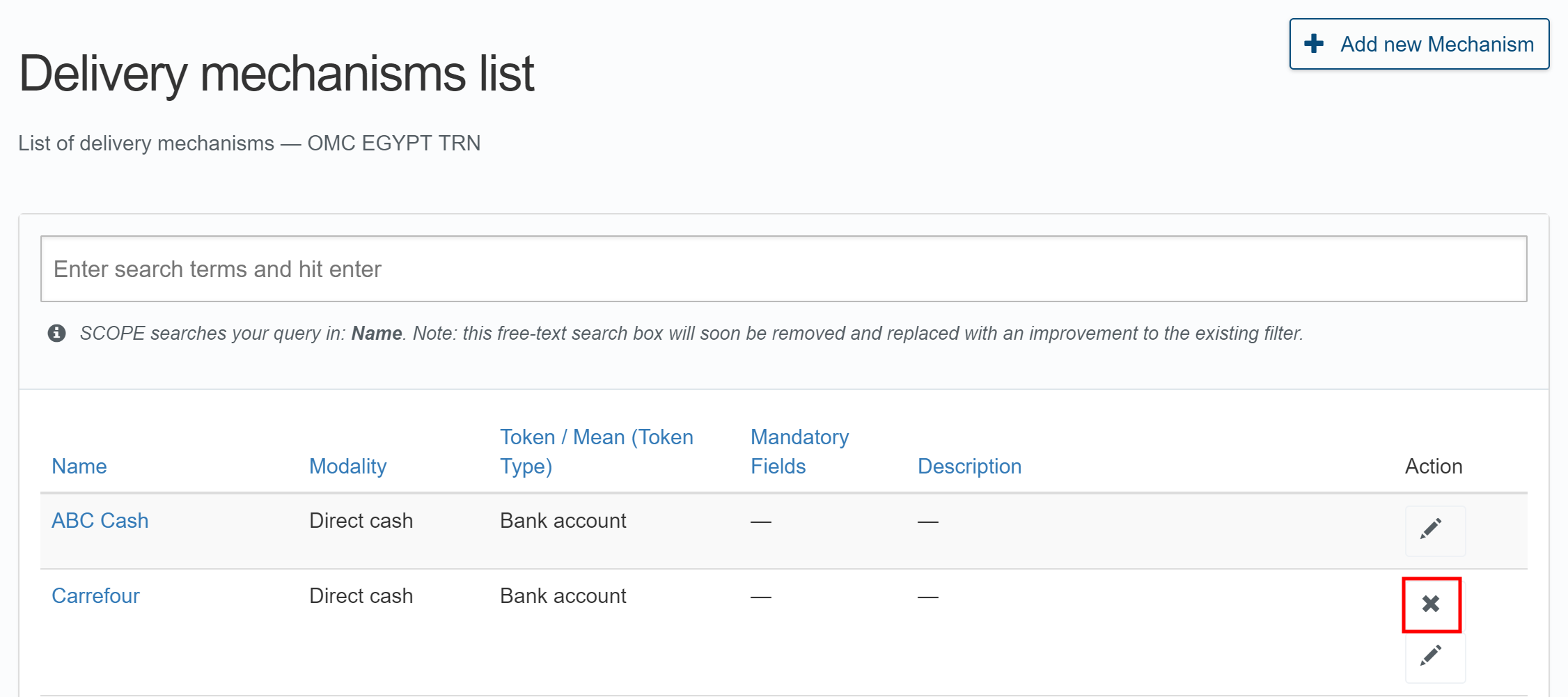This screenshot has height=697, width=1568.
Task: Click the OMC EGYPT TRN subtitle text
Action: [393, 143]
